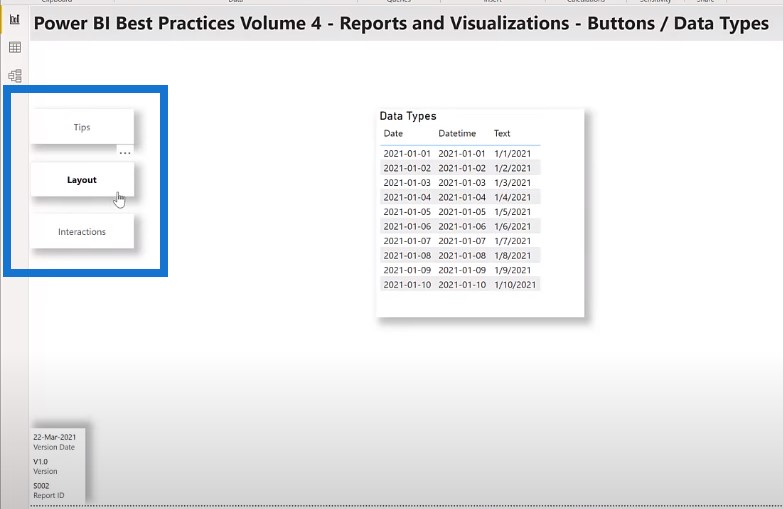Switch to the Data table view icon
Viewport: 783px width, 509px height.
(14, 47)
